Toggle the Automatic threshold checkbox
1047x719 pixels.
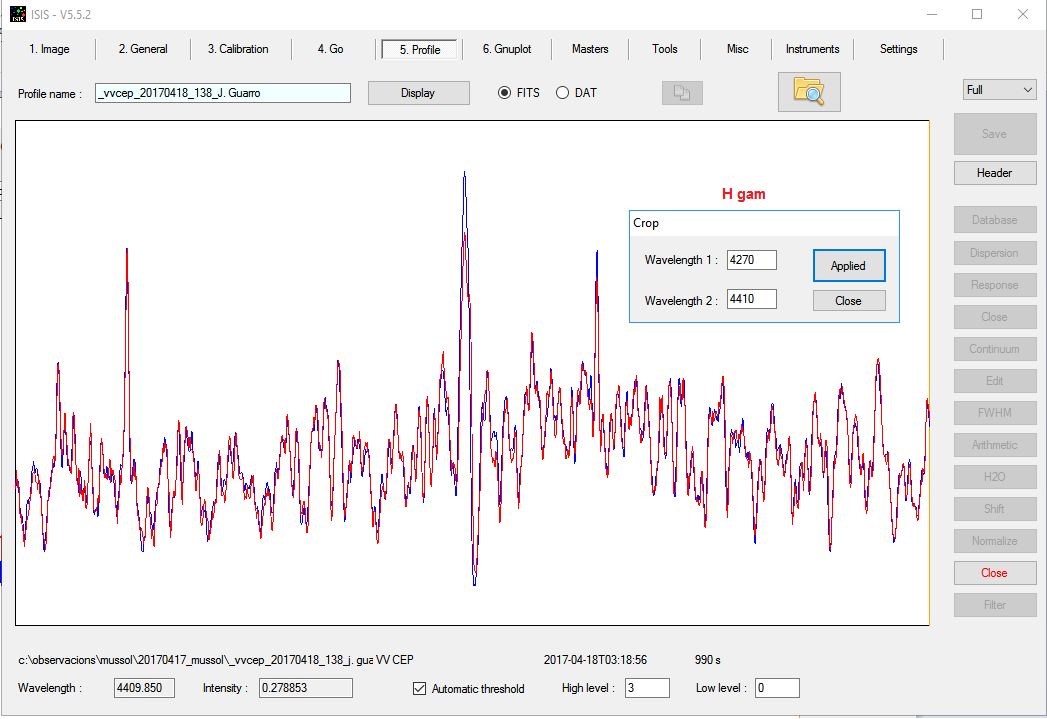[420, 688]
